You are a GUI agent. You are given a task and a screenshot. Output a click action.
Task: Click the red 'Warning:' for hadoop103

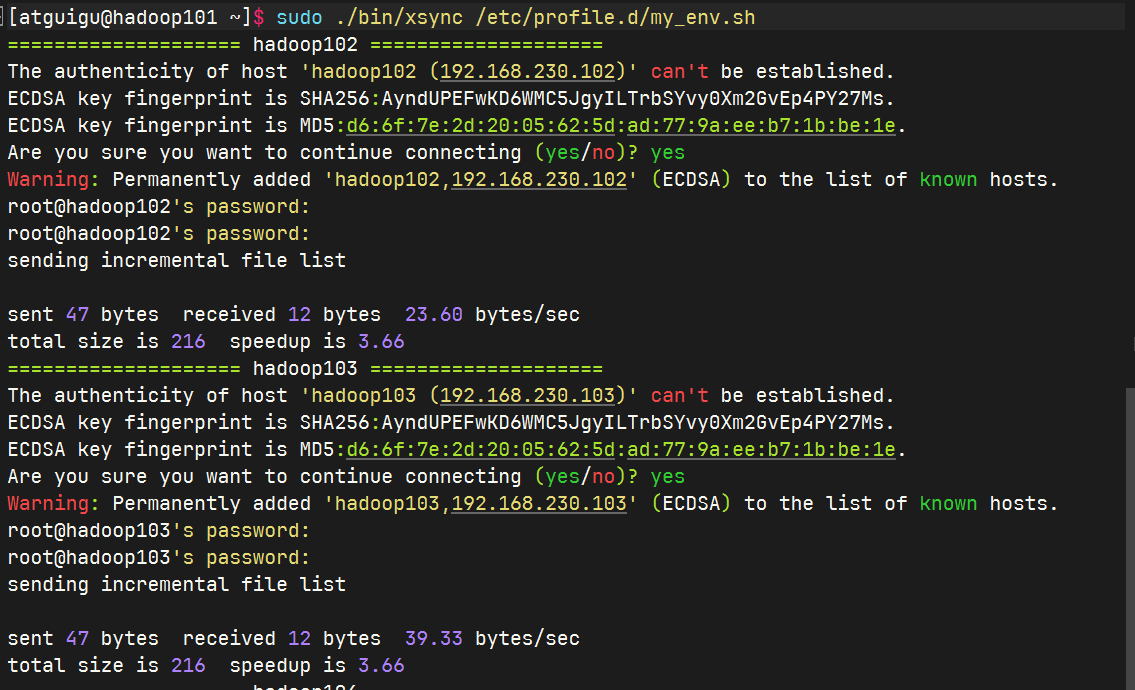pos(53,503)
